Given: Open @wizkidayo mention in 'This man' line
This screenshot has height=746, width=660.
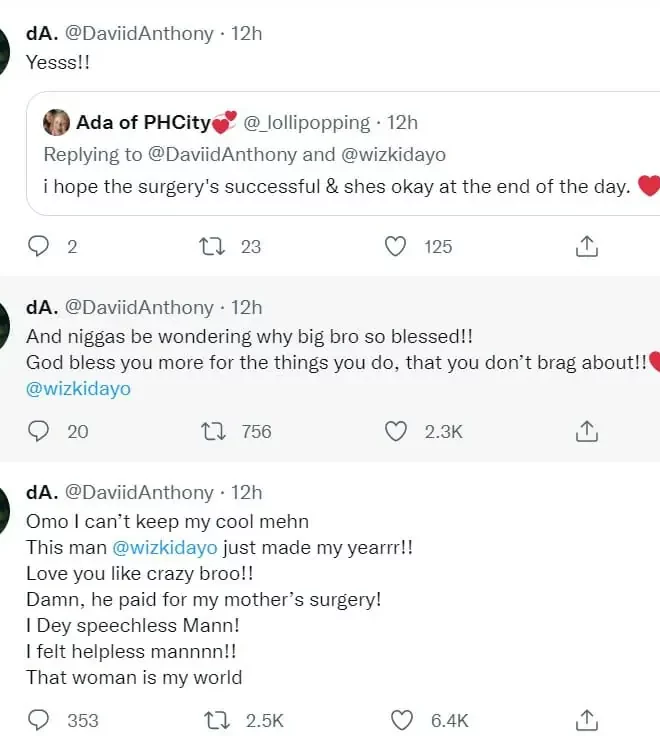Looking at the screenshot, I should 160,547.
